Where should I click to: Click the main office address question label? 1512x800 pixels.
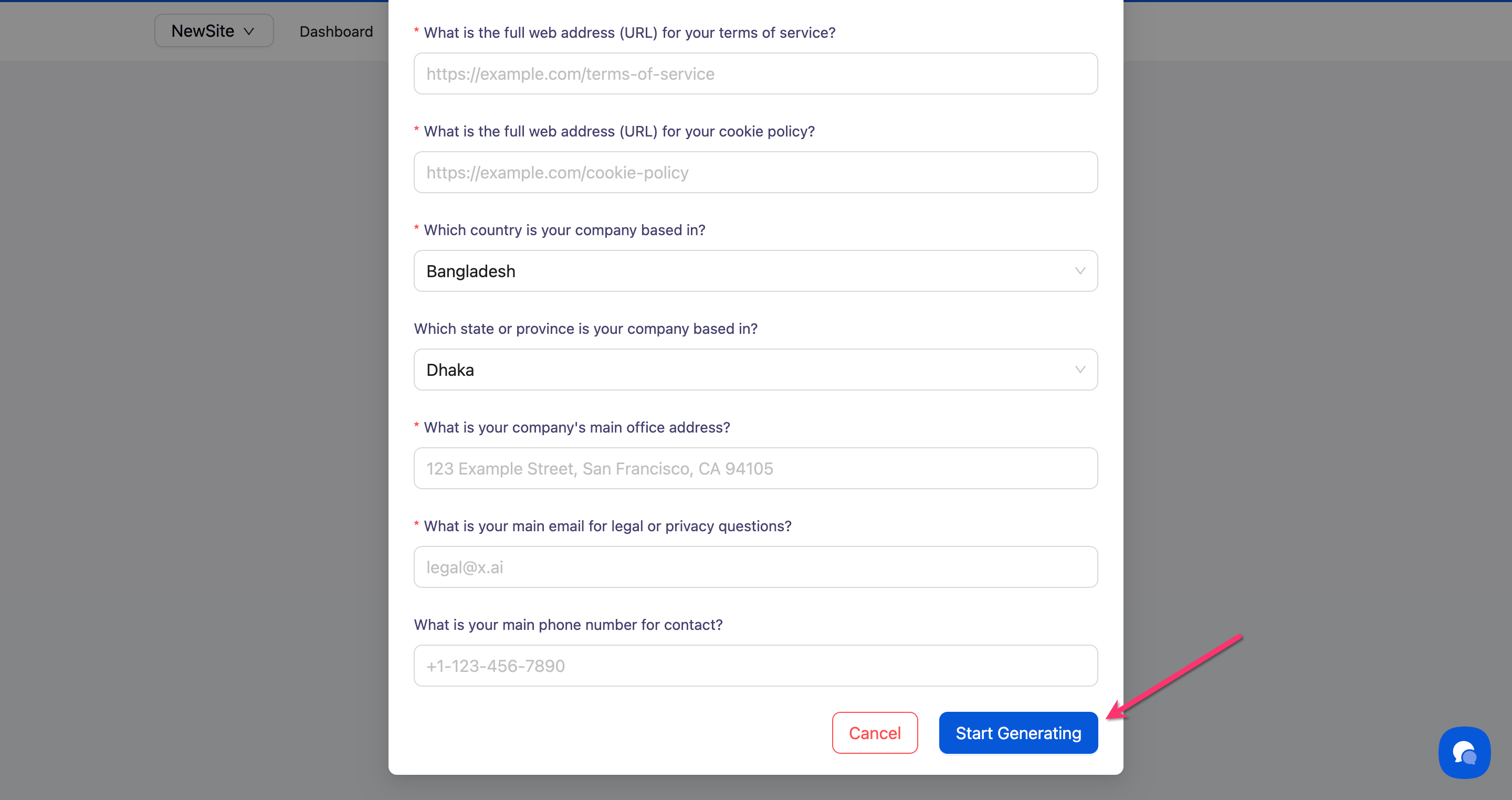coord(576,427)
